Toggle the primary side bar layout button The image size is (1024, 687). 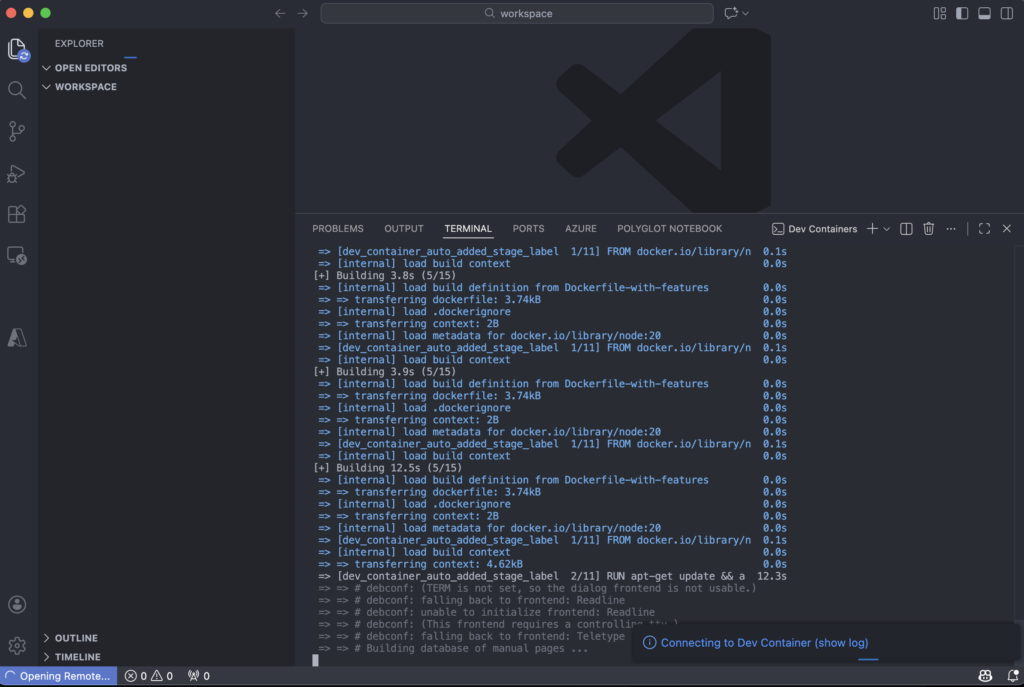point(962,13)
